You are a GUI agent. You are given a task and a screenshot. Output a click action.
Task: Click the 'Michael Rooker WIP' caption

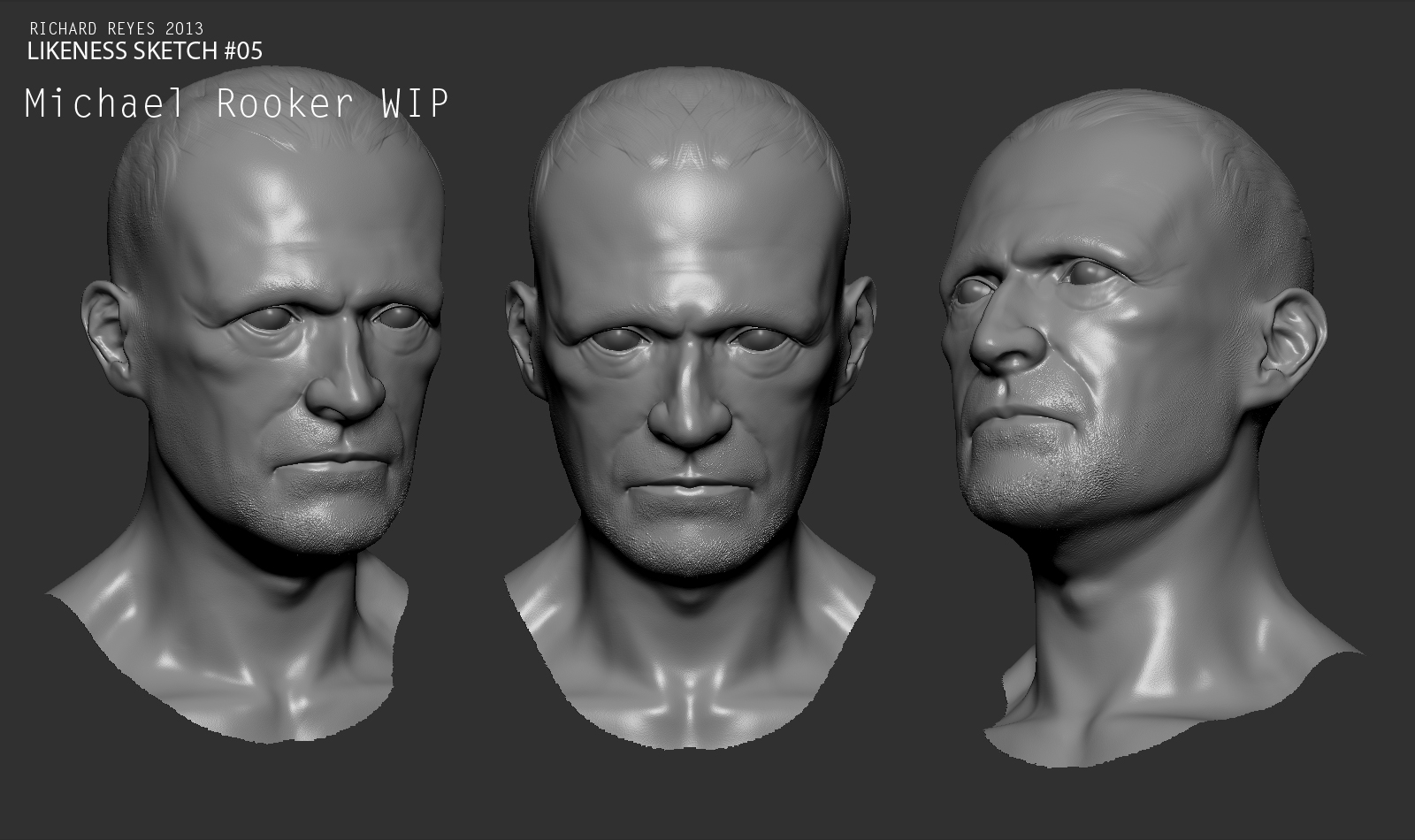pos(237,103)
